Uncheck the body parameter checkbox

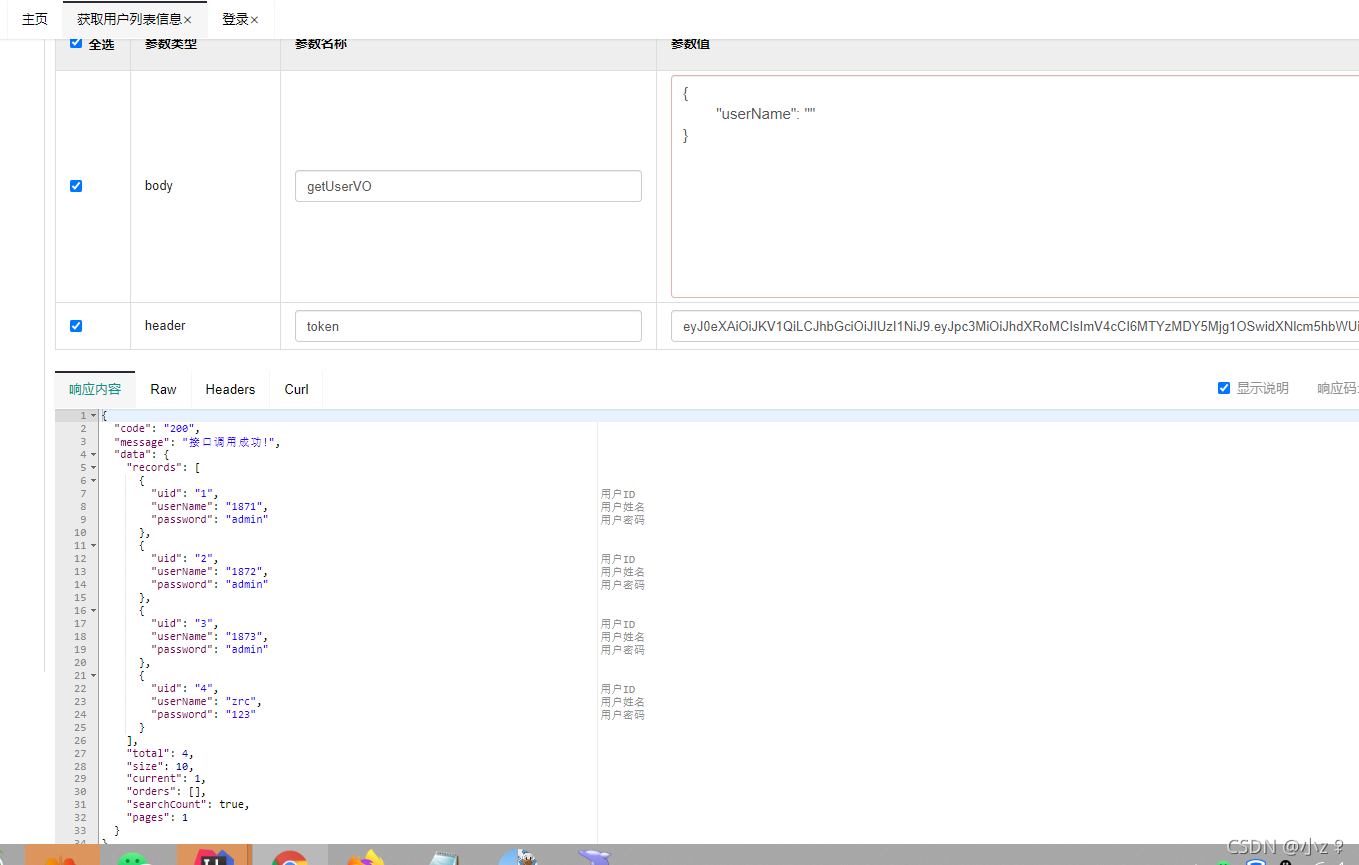(76, 186)
